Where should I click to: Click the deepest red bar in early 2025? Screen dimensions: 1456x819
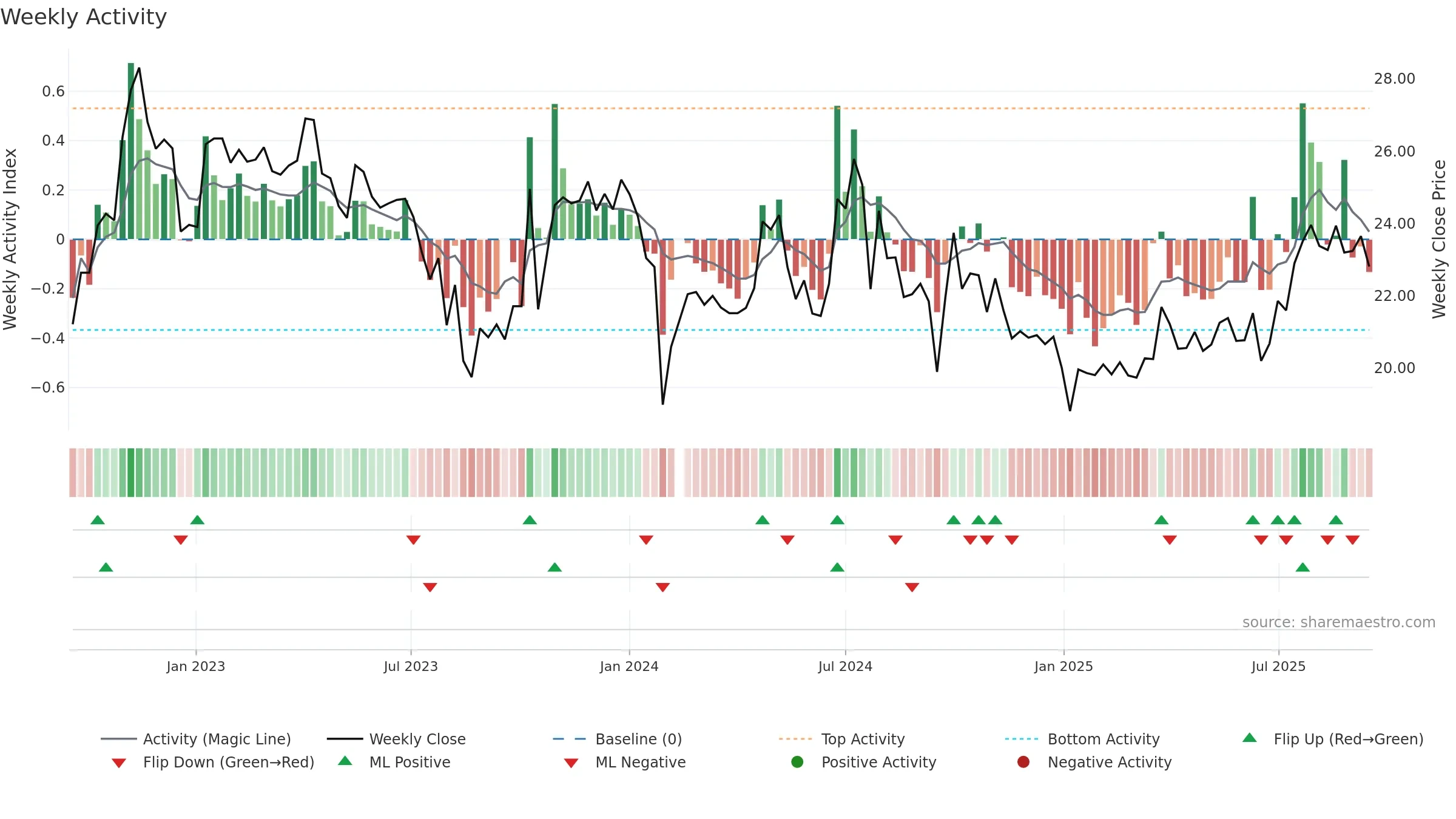(1095, 293)
